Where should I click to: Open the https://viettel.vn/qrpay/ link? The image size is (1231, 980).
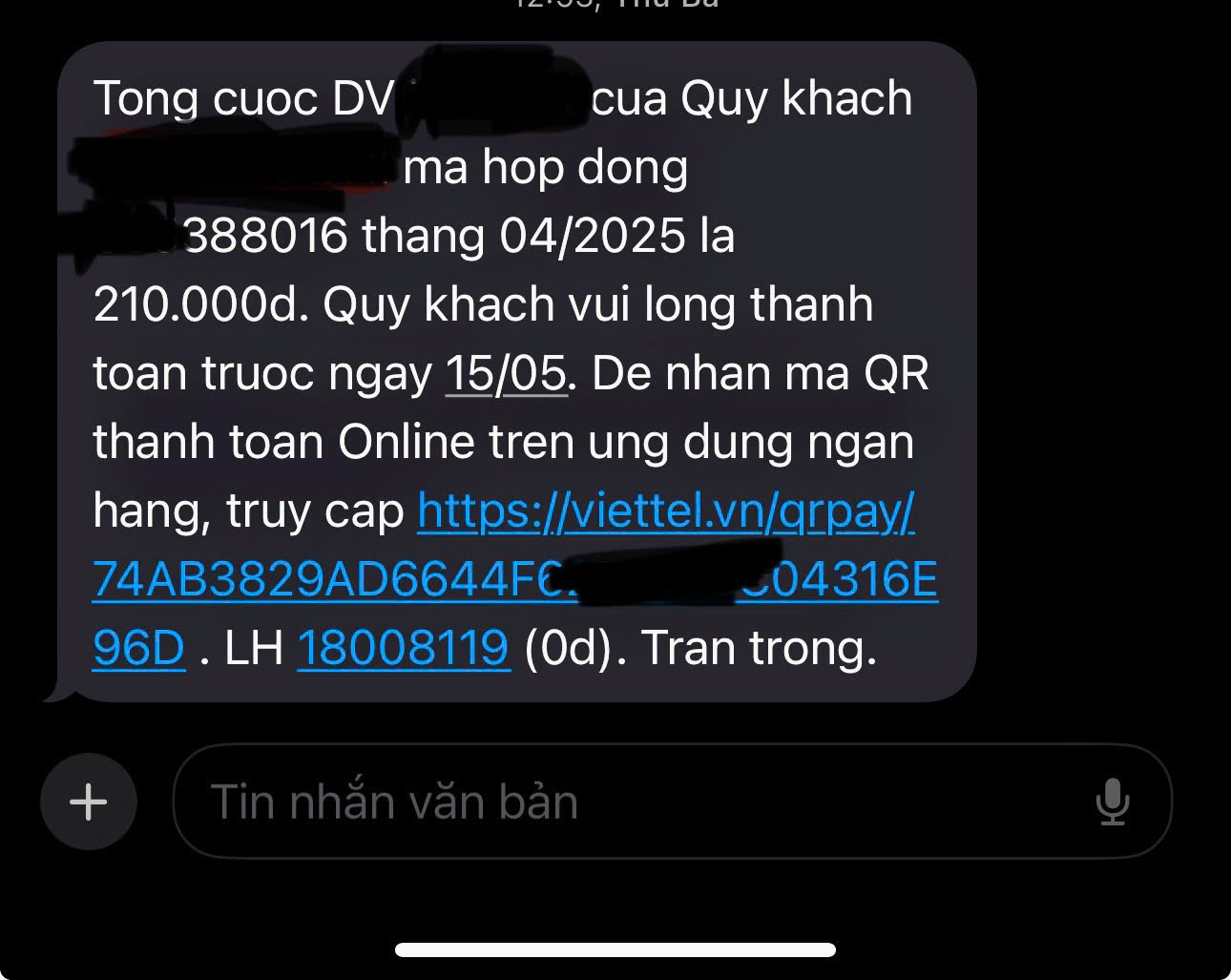[666, 511]
